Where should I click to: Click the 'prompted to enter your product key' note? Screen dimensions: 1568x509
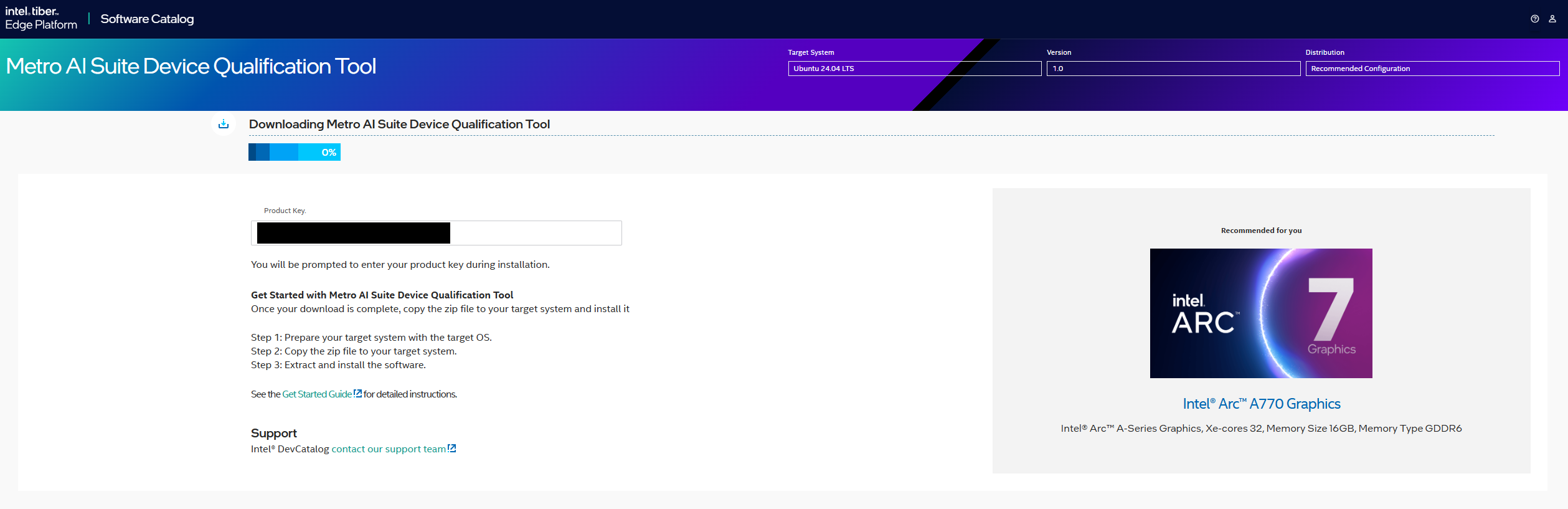[x=400, y=264]
